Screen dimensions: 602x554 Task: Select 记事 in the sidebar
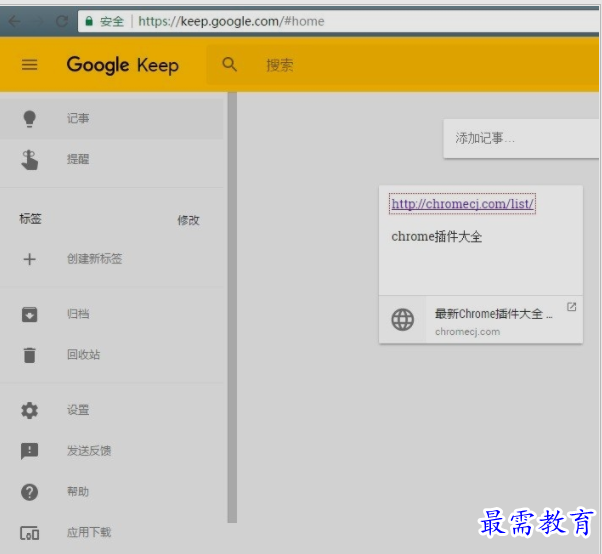point(111,119)
